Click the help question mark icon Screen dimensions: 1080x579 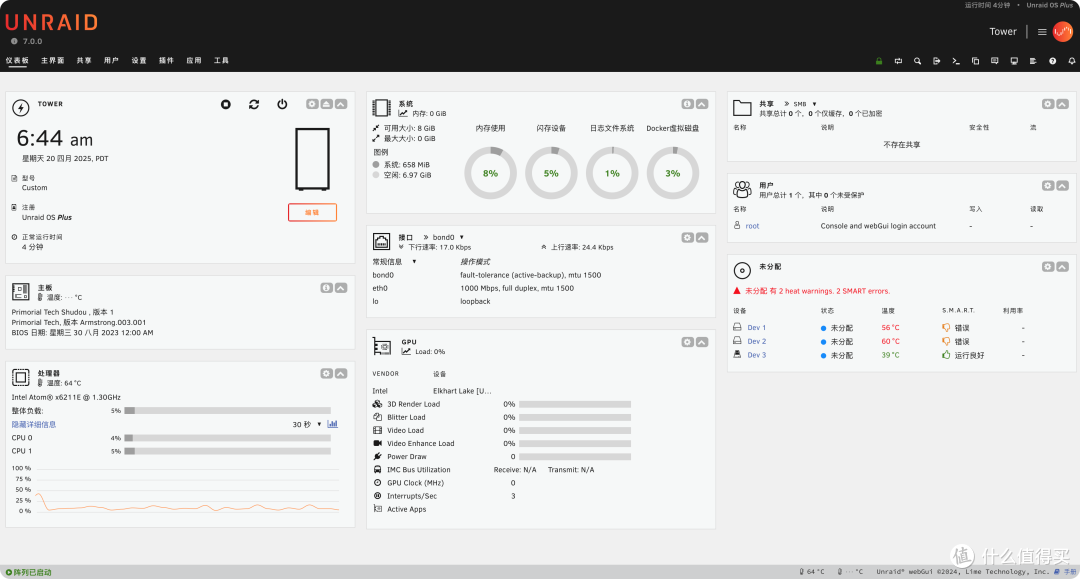[1052, 61]
